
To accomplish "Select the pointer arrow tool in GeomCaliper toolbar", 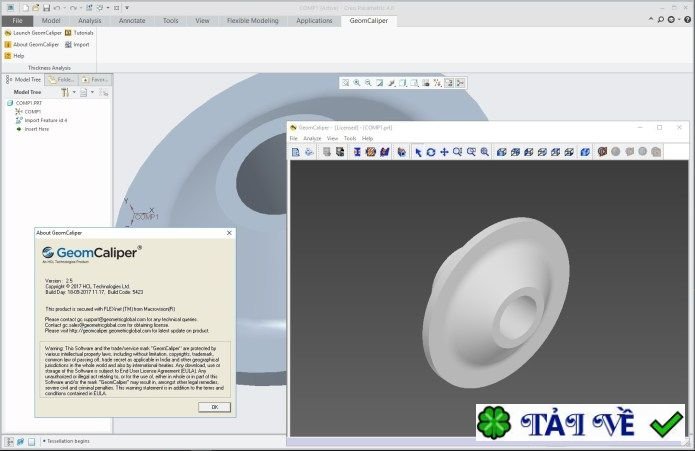I will coord(419,152).
